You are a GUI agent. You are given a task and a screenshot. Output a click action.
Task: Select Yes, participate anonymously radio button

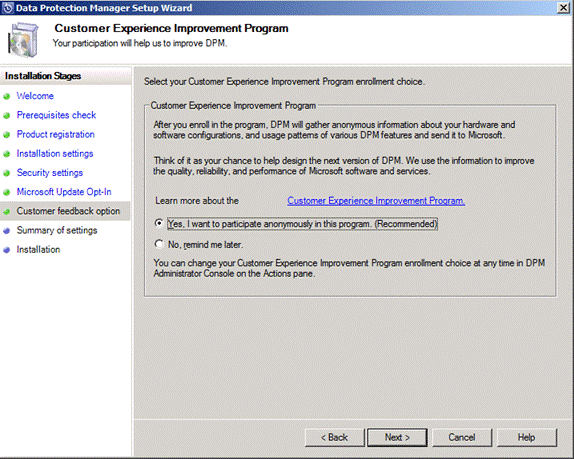coord(159,223)
